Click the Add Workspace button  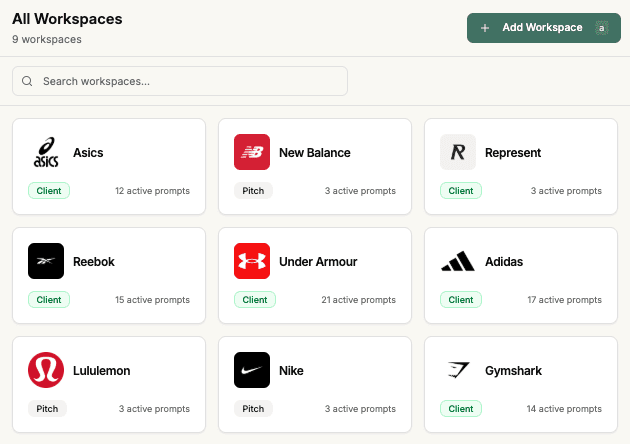coord(543,28)
